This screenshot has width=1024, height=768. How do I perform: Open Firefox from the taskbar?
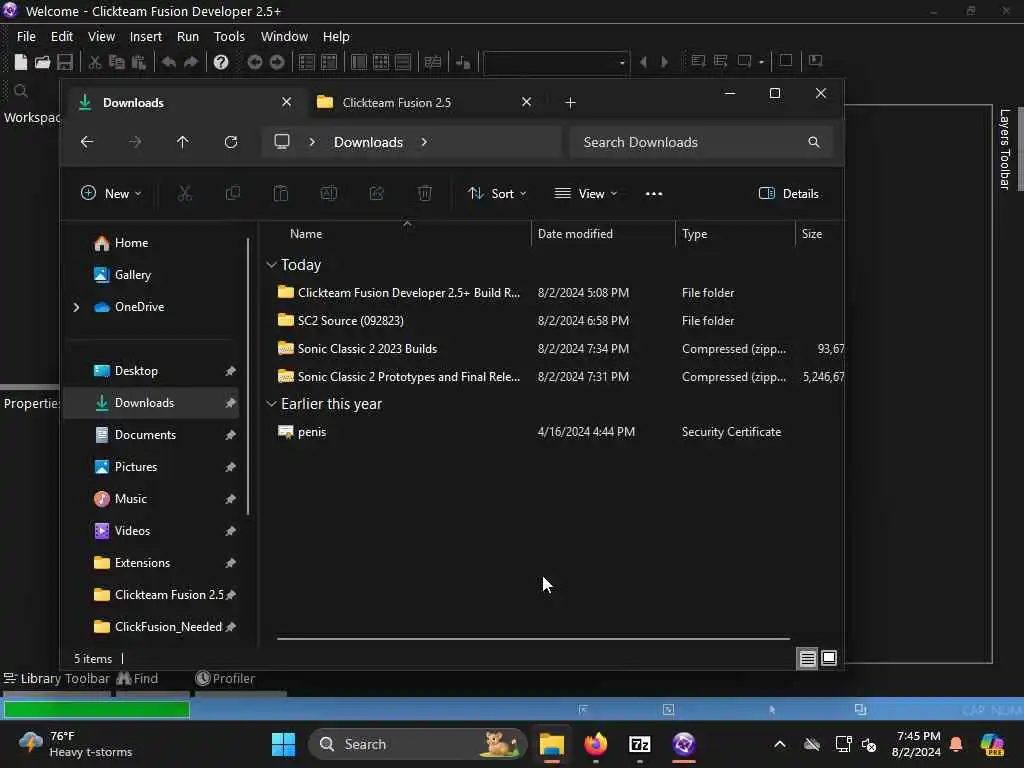click(x=596, y=744)
